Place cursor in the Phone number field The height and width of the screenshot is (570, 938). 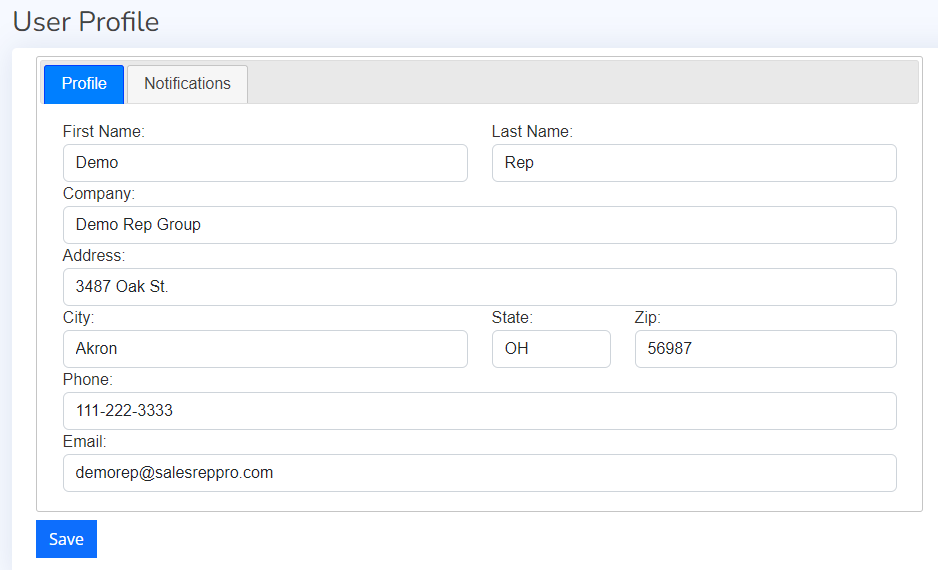479,411
